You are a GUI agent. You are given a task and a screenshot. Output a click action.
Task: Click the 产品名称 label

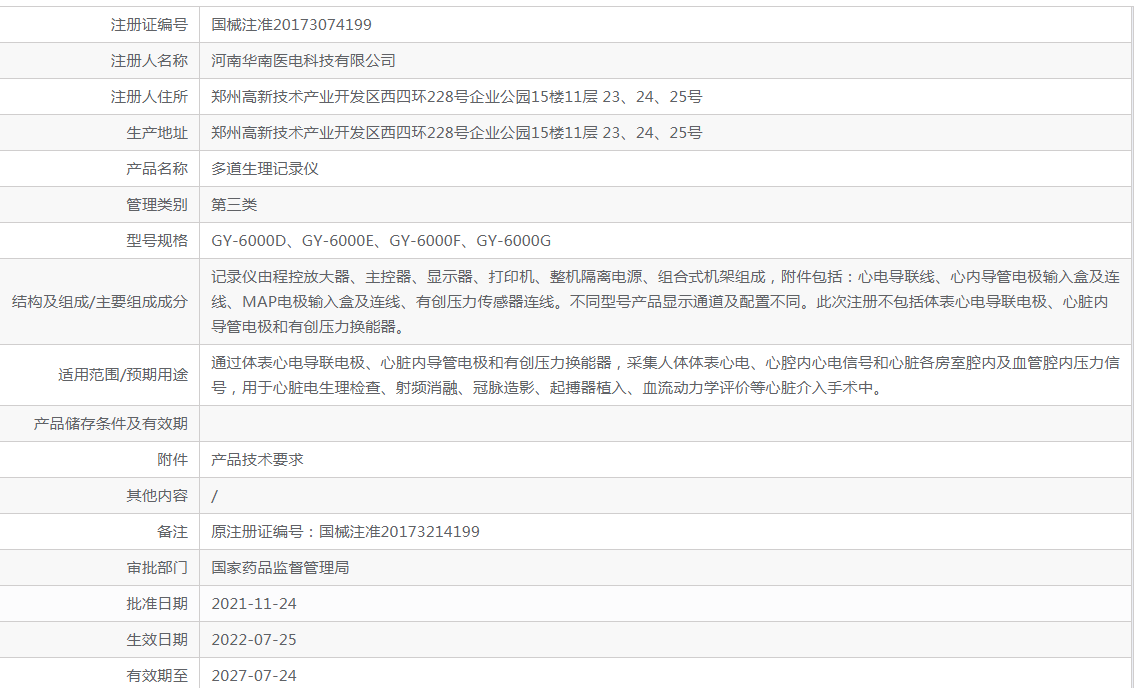157,168
